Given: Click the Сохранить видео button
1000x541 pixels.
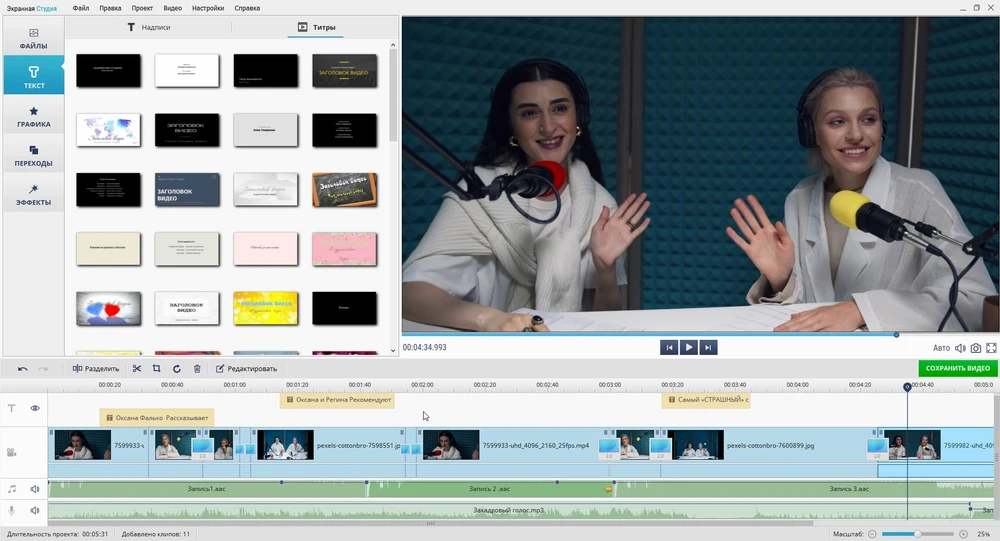Looking at the screenshot, I should tap(957, 368).
